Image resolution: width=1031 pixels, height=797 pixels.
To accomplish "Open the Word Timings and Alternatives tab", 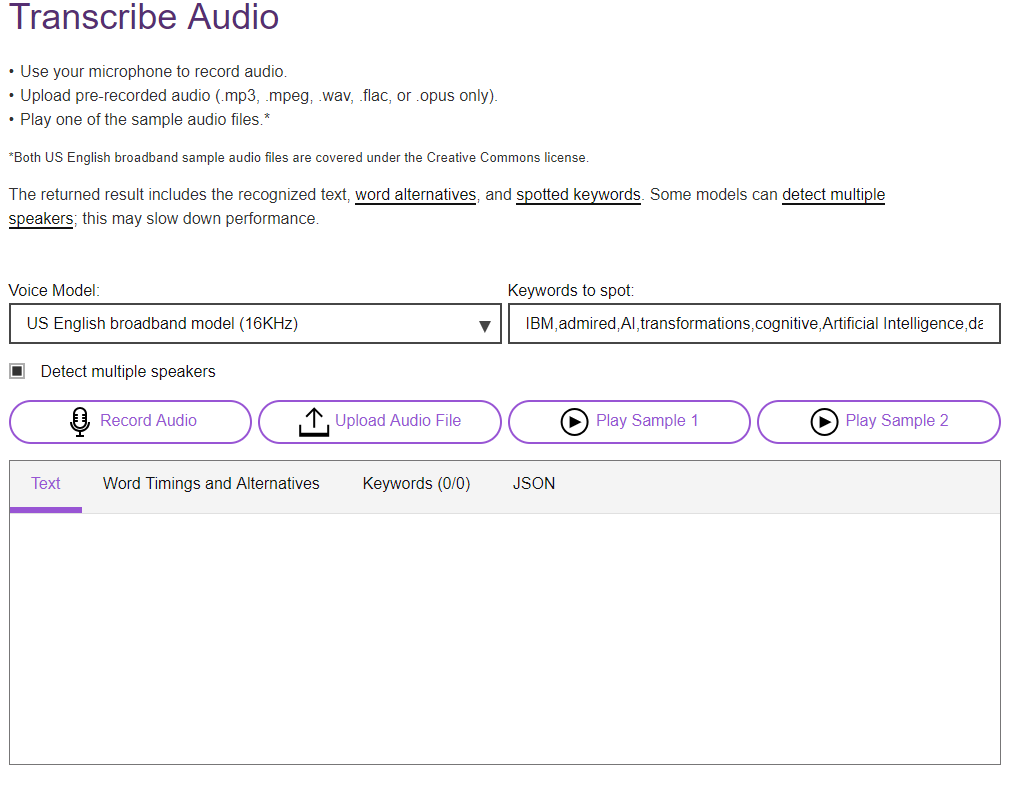I will pos(211,484).
